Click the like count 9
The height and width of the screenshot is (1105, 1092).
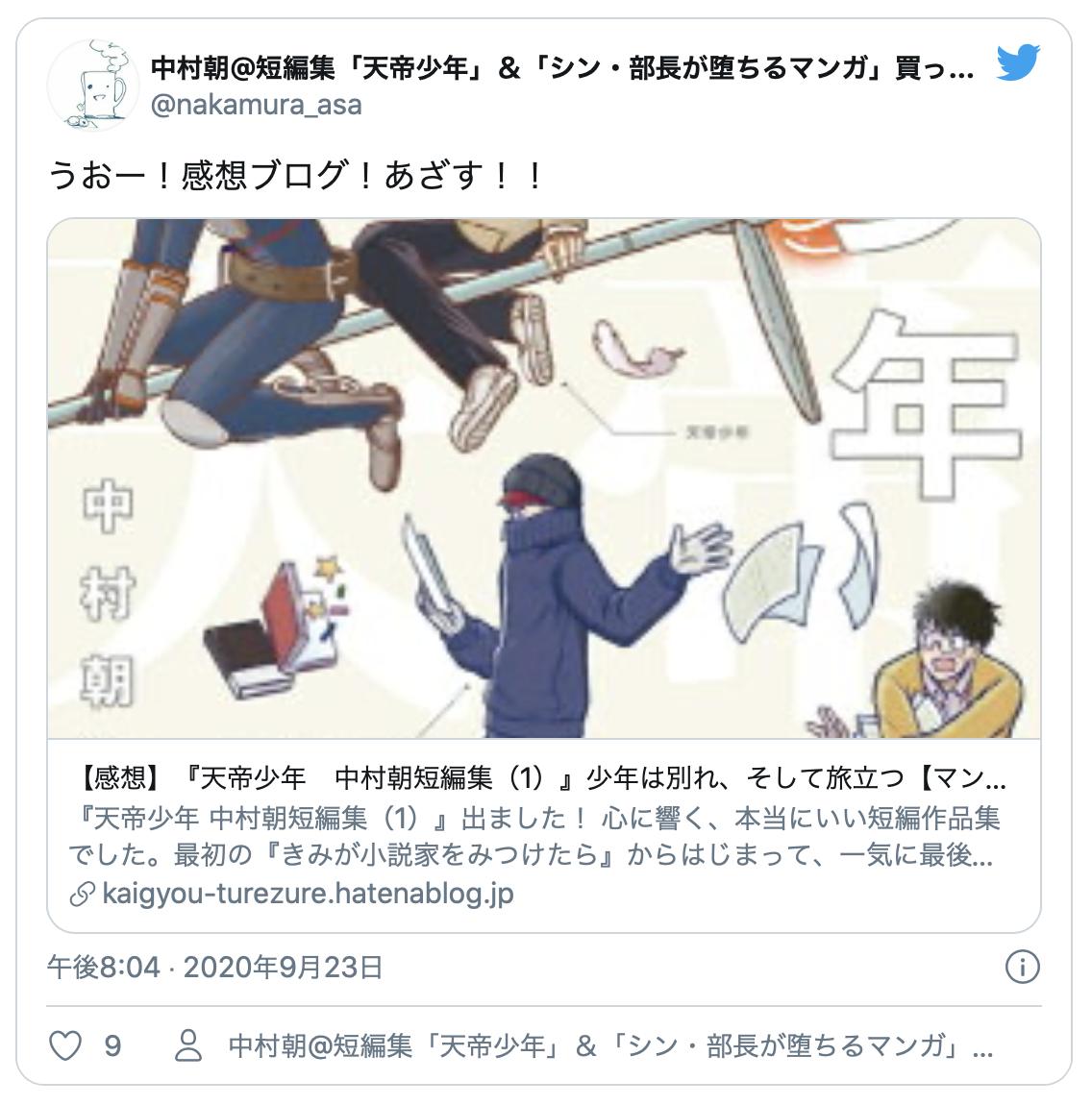pyautogui.click(x=112, y=1045)
